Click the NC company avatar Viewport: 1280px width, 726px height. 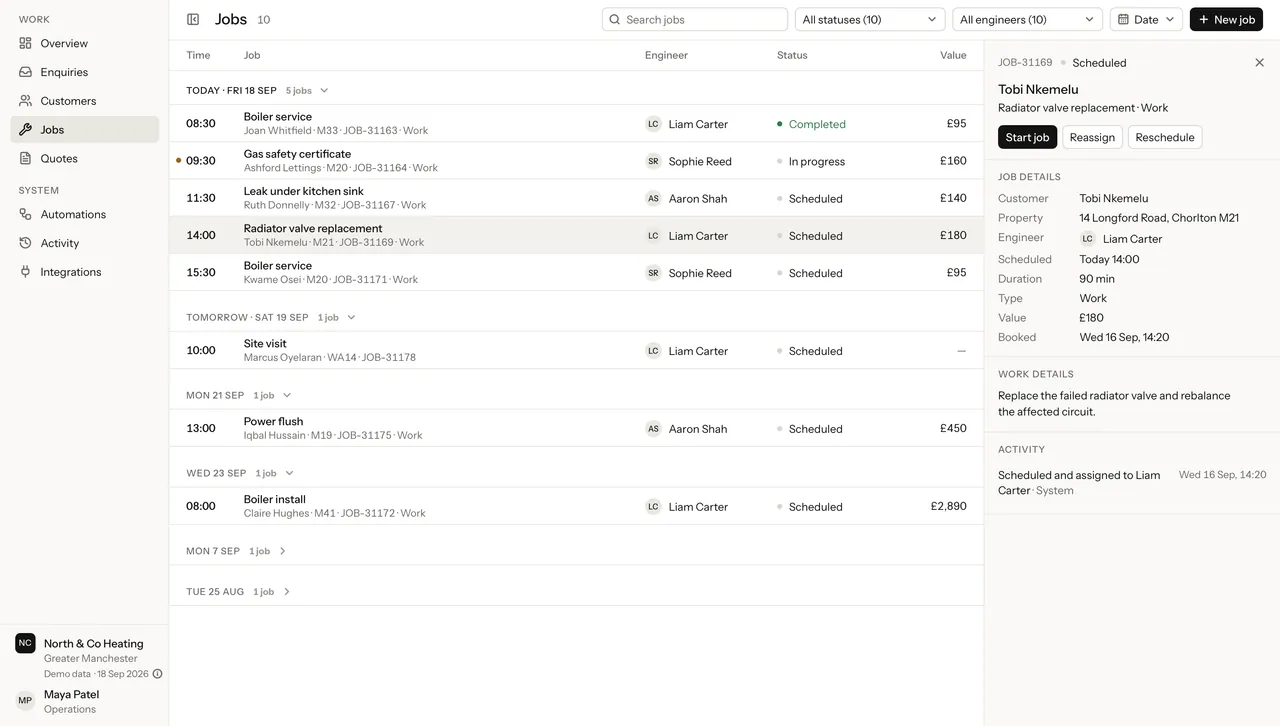(25, 643)
